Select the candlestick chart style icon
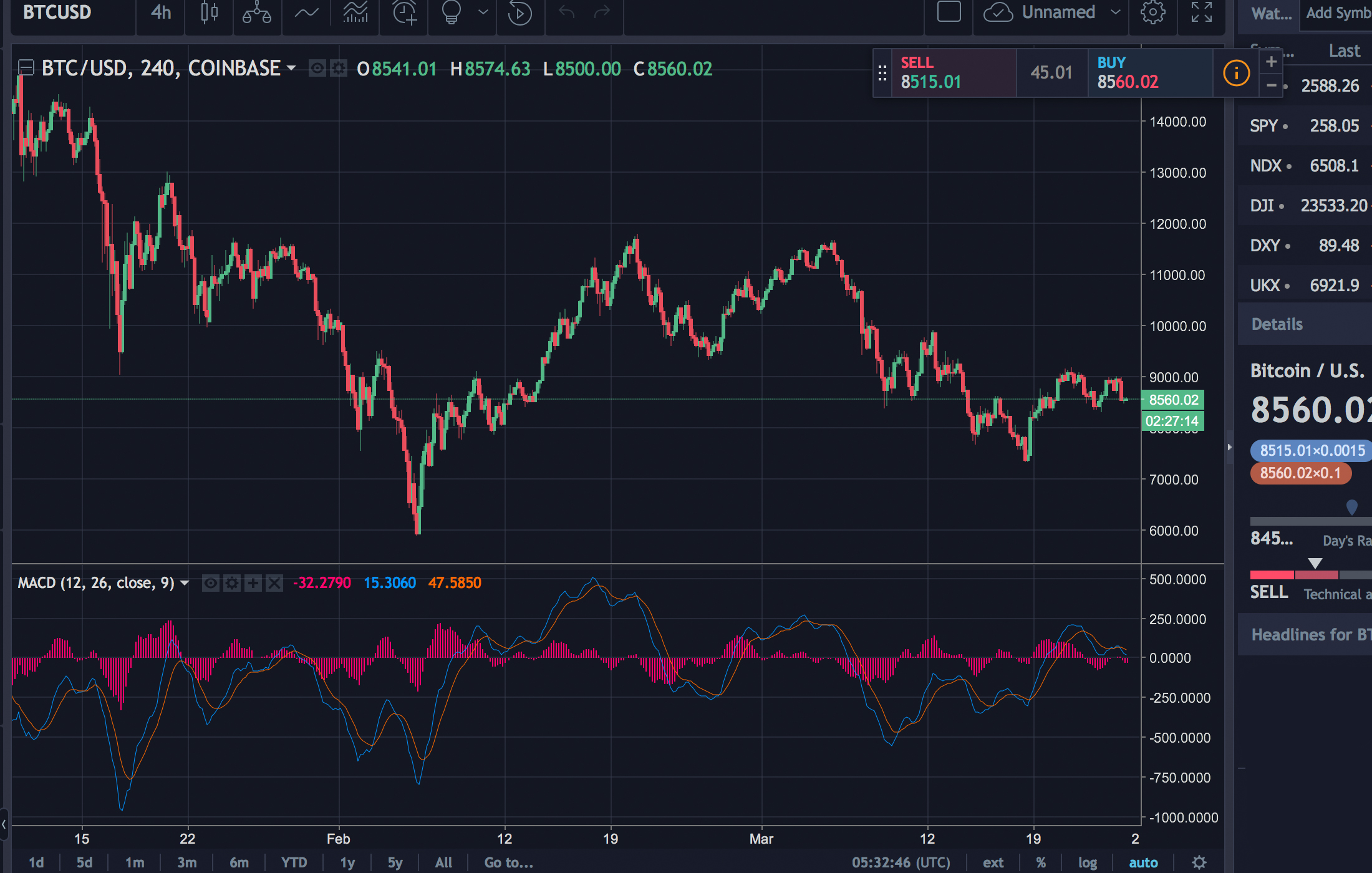 point(208,12)
